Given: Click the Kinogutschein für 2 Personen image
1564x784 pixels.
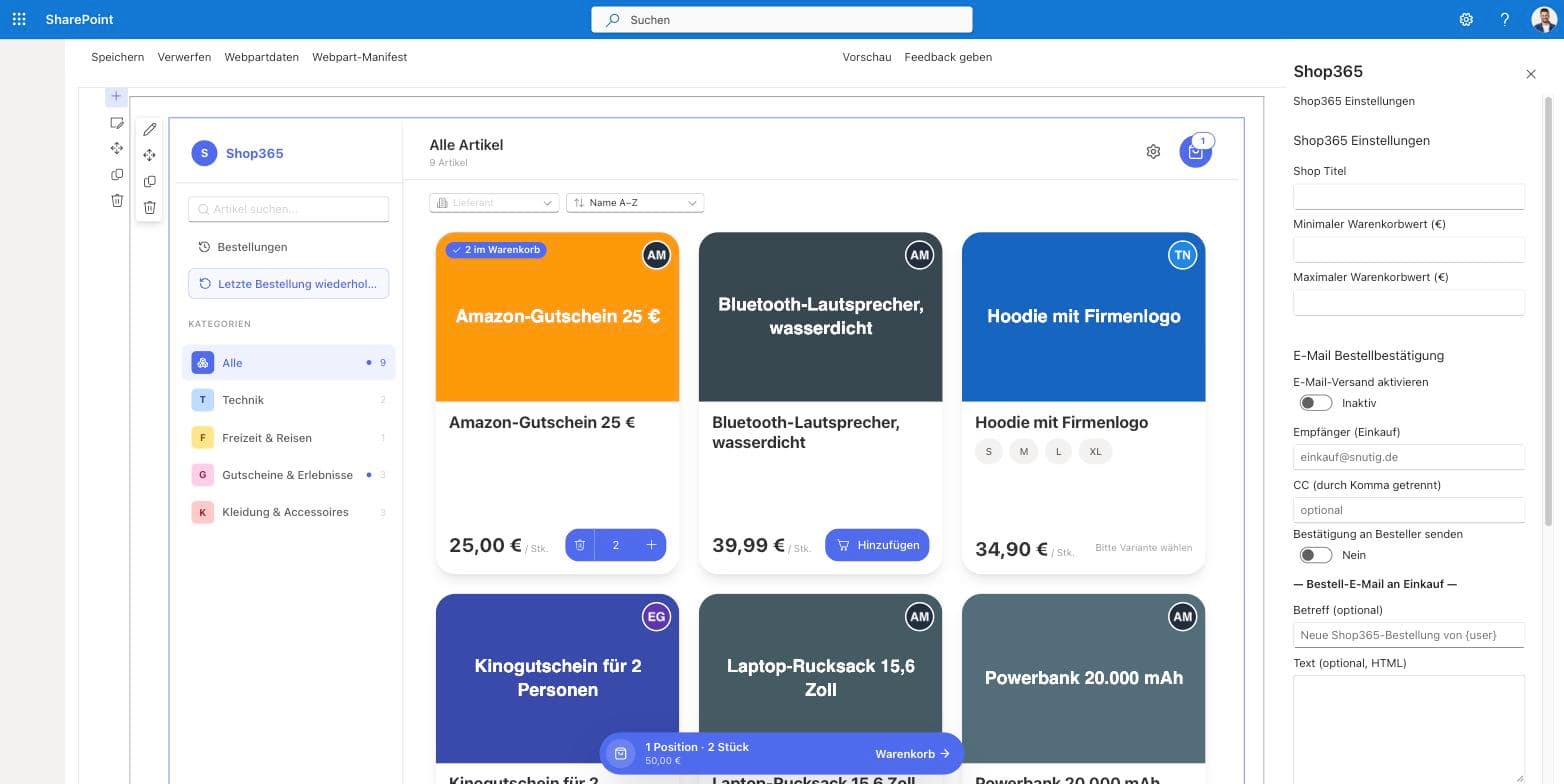Looking at the screenshot, I should [557, 679].
